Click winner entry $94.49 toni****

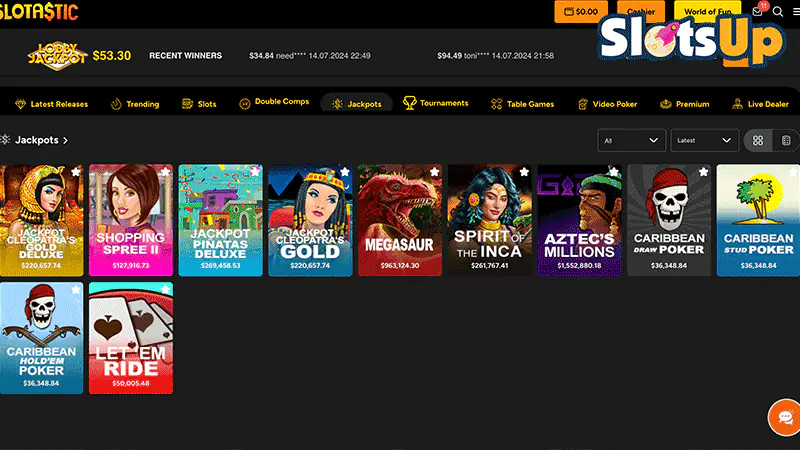(x=495, y=56)
